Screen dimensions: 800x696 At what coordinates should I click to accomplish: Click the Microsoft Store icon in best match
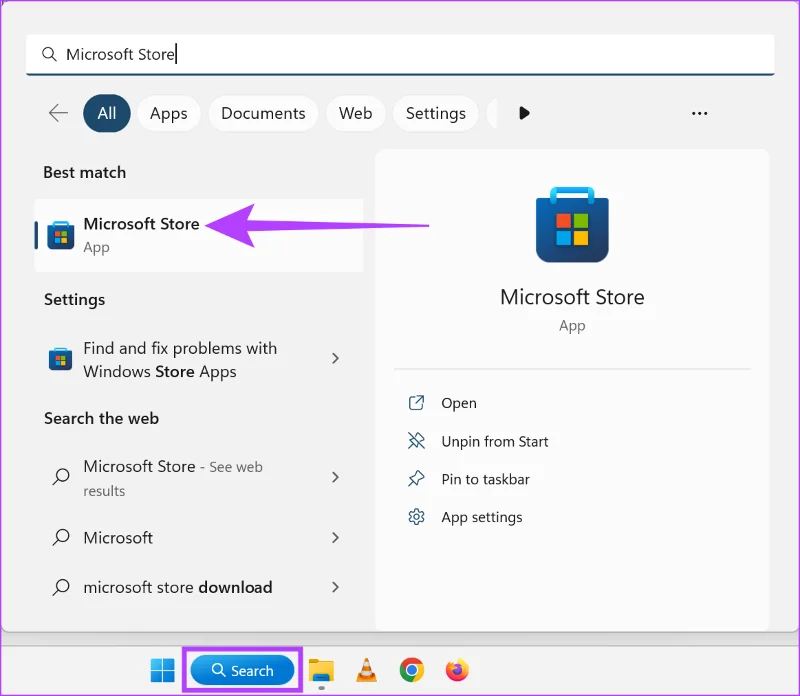[61, 235]
